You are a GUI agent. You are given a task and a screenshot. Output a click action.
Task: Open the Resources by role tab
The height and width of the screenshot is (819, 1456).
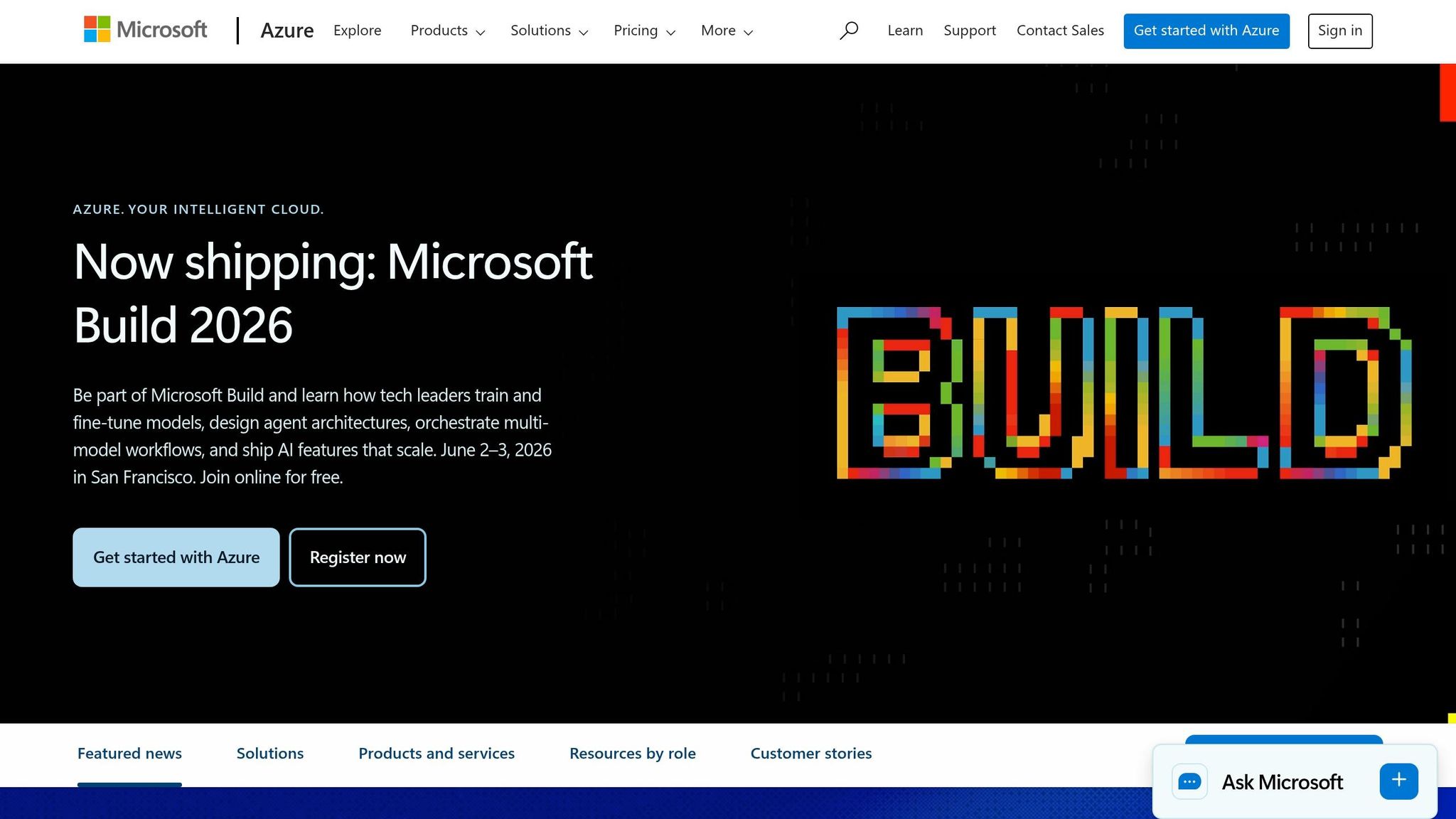[x=633, y=754]
